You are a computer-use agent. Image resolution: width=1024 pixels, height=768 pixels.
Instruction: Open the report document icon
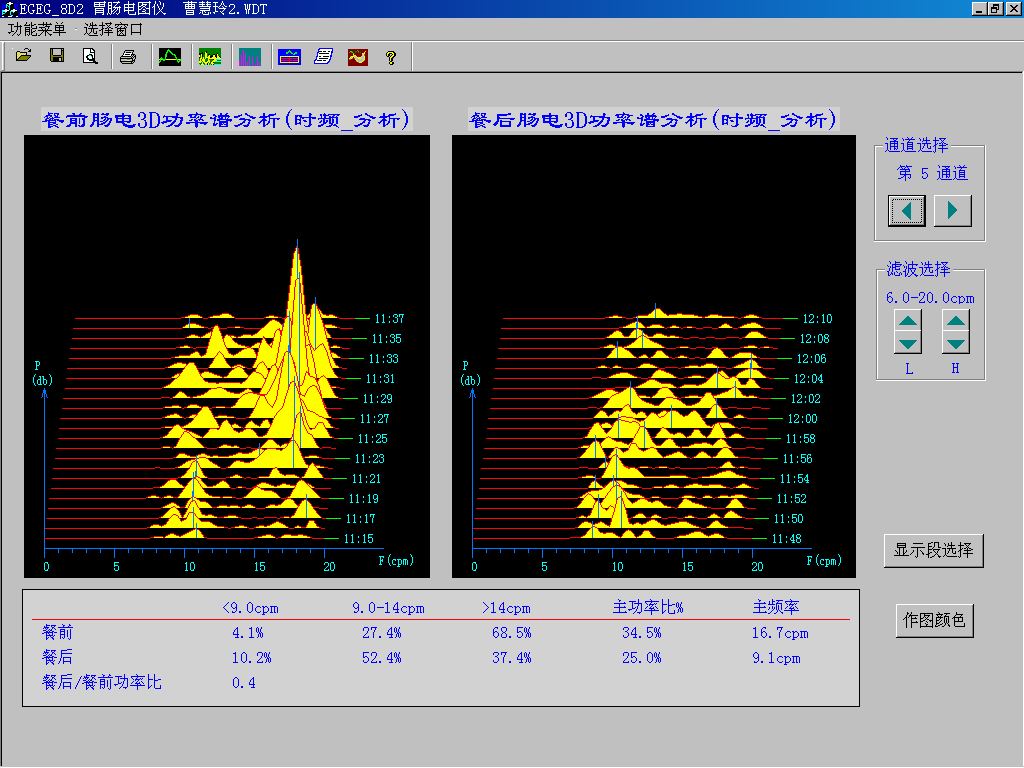point(323,57)
